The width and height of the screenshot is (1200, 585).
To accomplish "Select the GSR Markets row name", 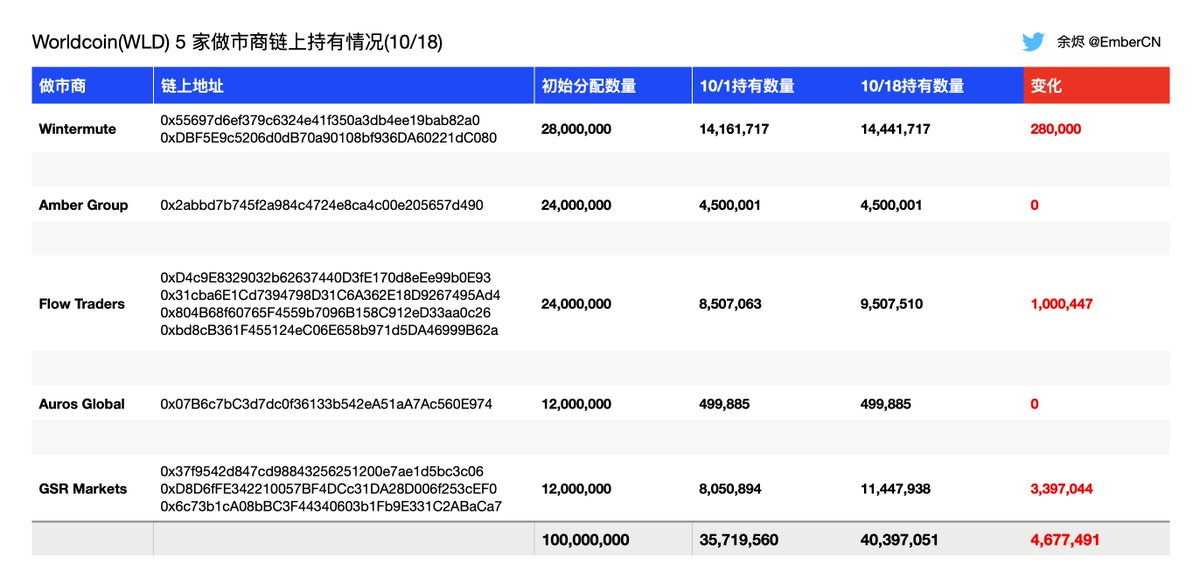I will [x=82, y=489].
